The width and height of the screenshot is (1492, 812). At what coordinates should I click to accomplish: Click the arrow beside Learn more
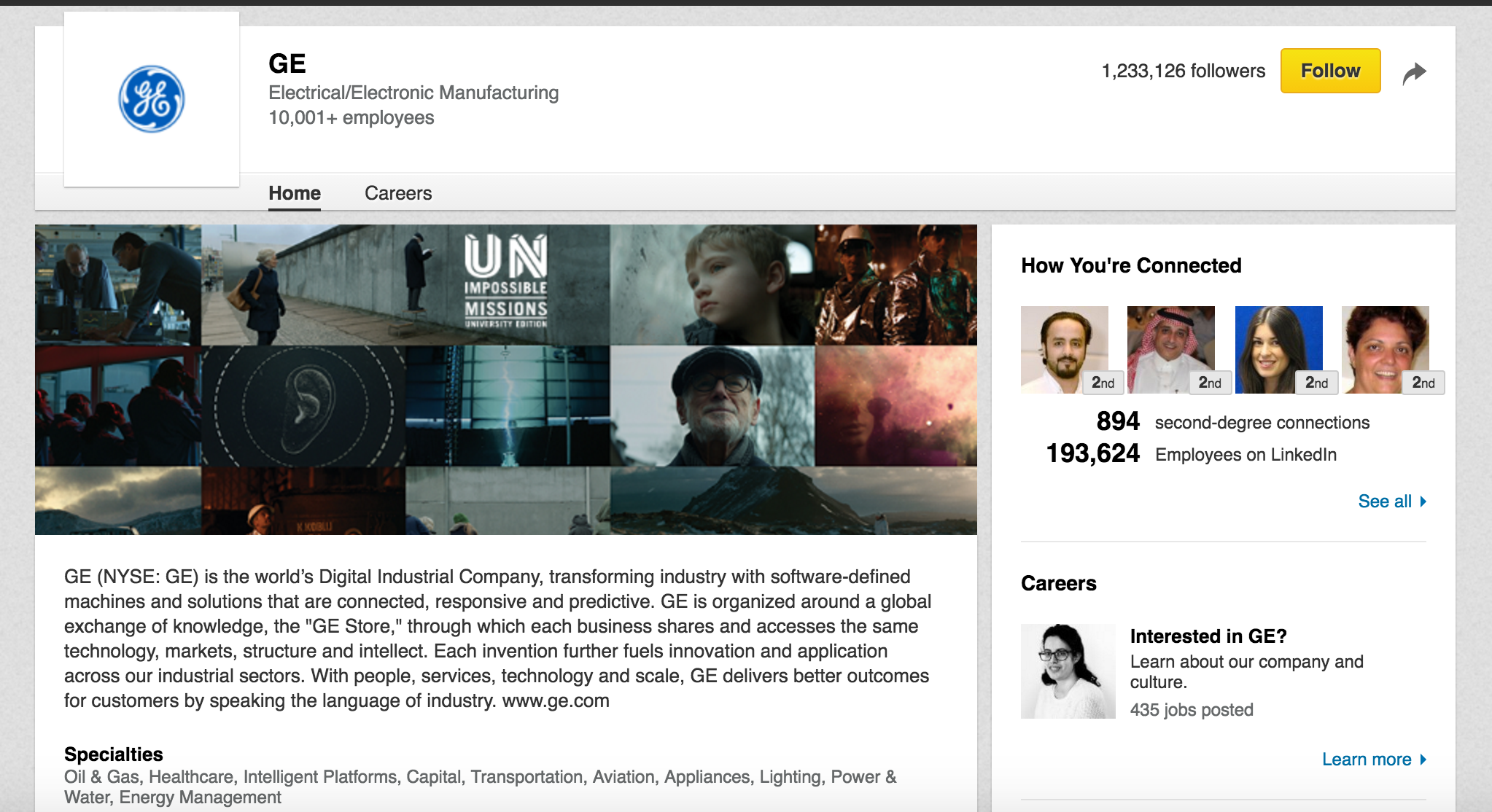click(x=1423, y=760)
